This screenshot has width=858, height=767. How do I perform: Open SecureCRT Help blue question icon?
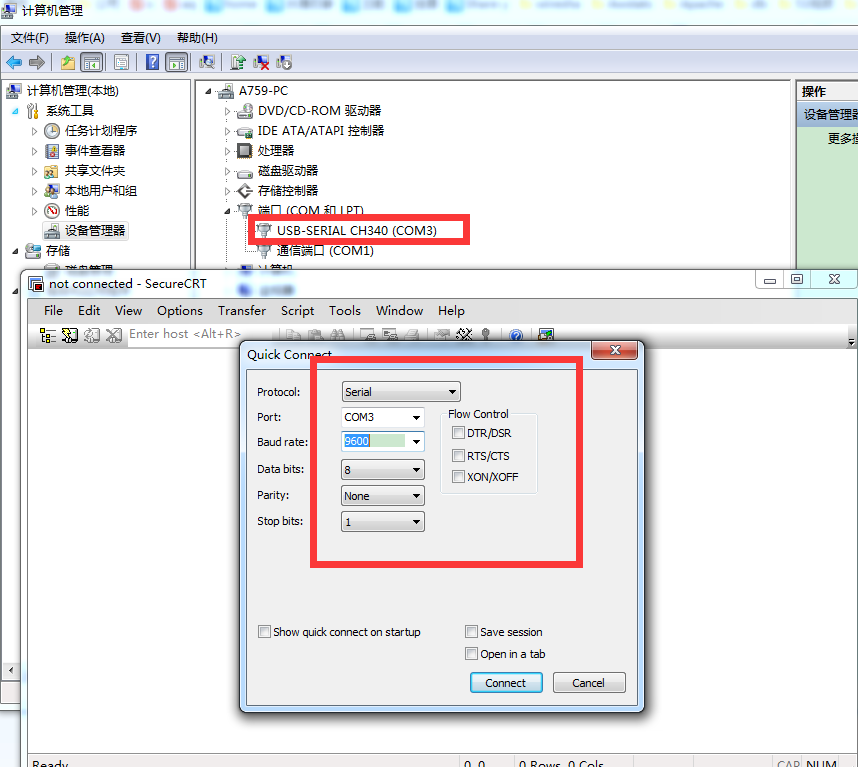tap(516, 335)
